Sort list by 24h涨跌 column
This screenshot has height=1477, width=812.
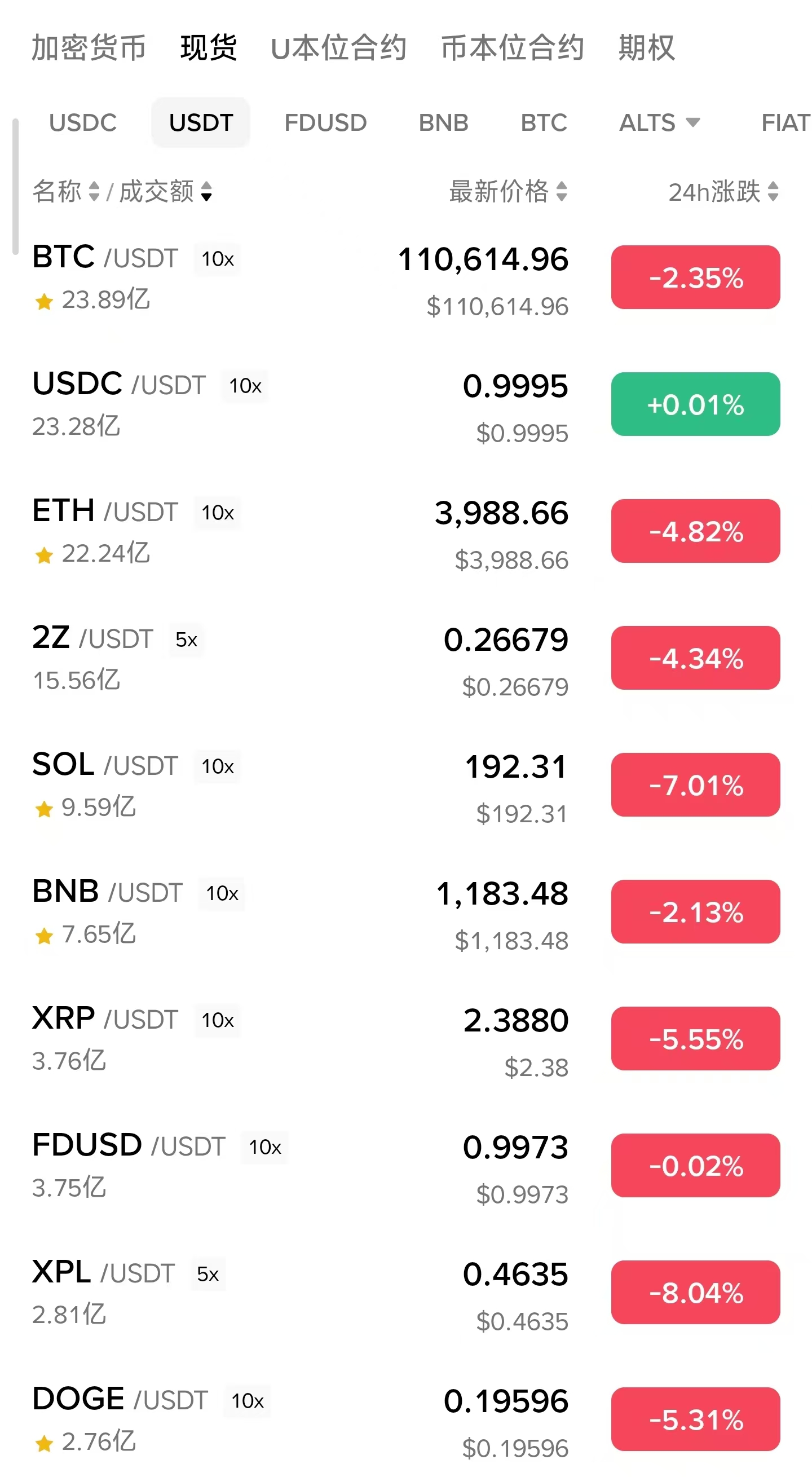pos(773,192)
